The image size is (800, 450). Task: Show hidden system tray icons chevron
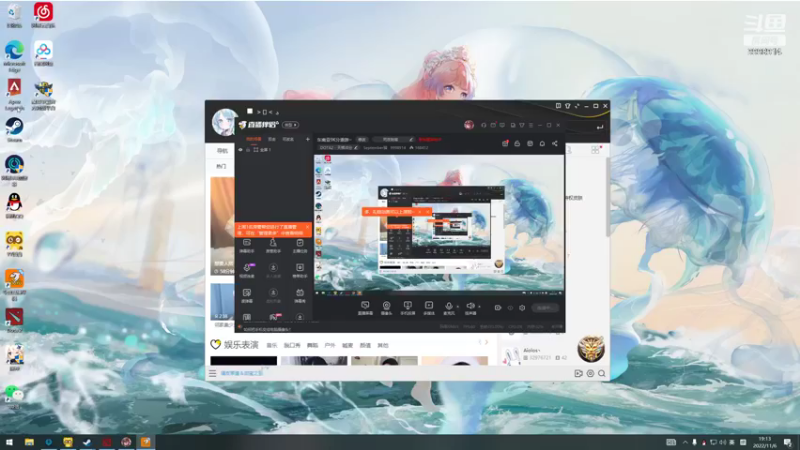[685, 442]
